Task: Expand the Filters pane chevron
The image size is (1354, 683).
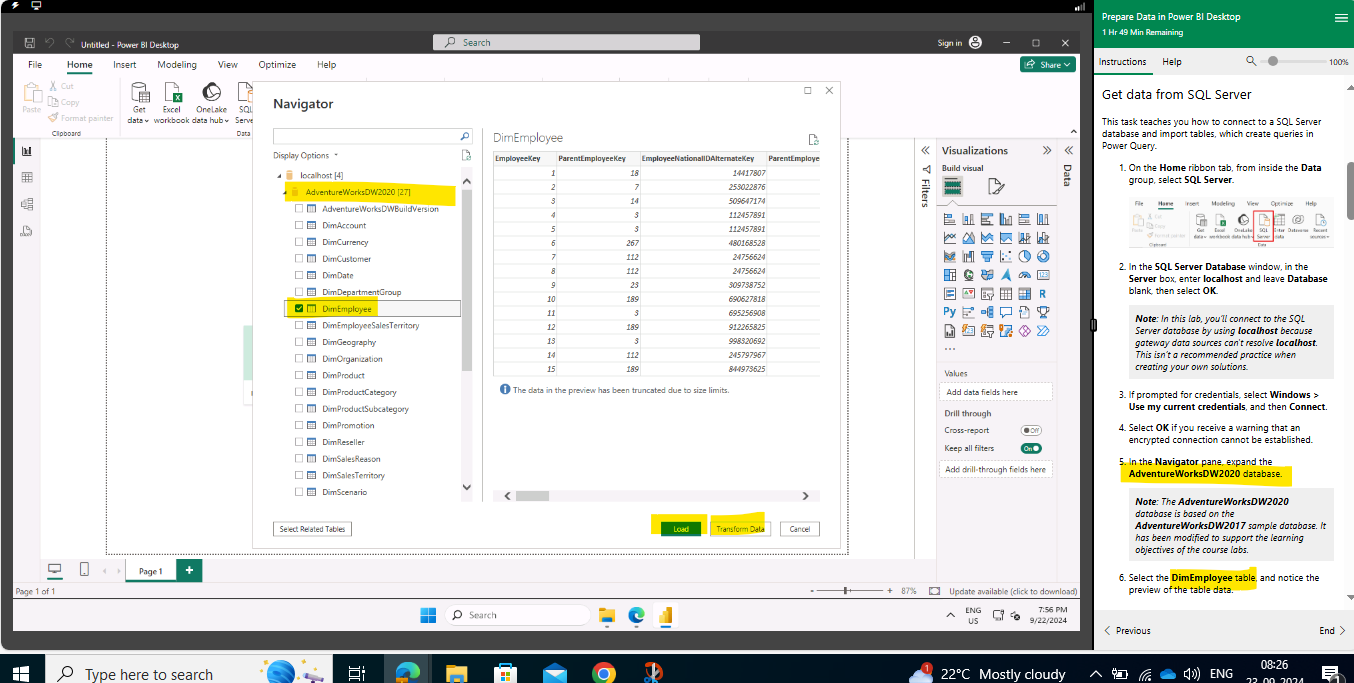Action: [924, 150]
